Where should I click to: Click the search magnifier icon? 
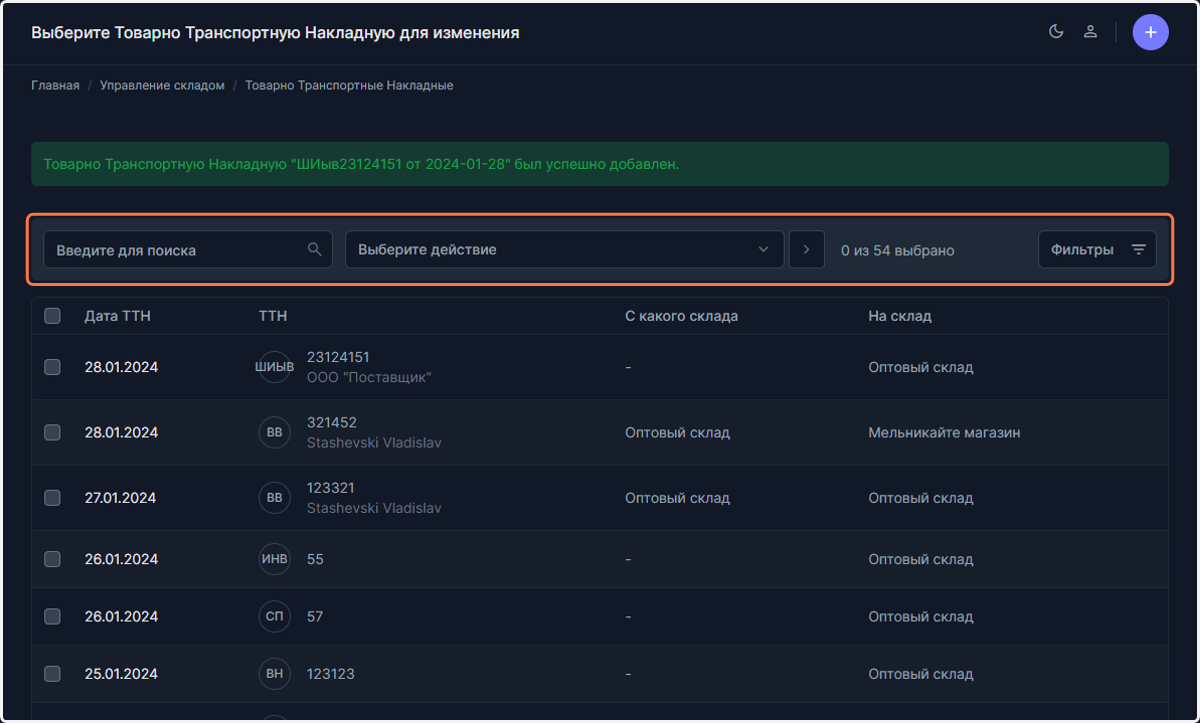pos(314,249)
